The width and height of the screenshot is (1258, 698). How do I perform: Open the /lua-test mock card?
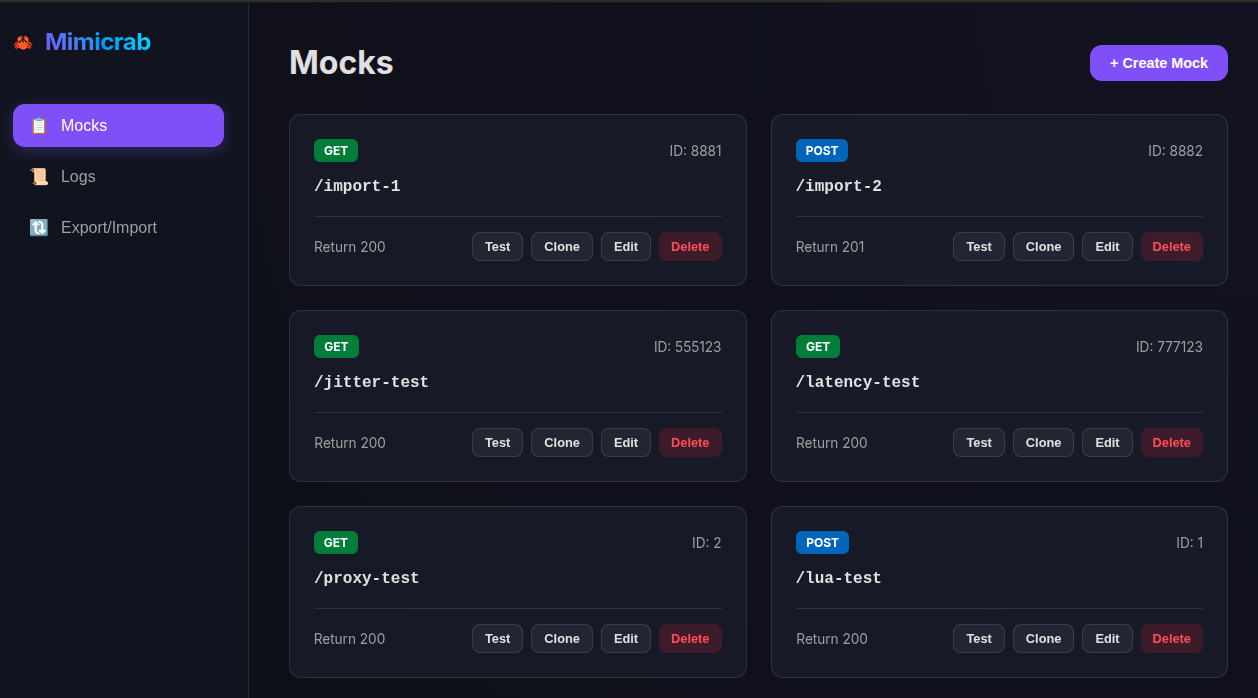999,592
